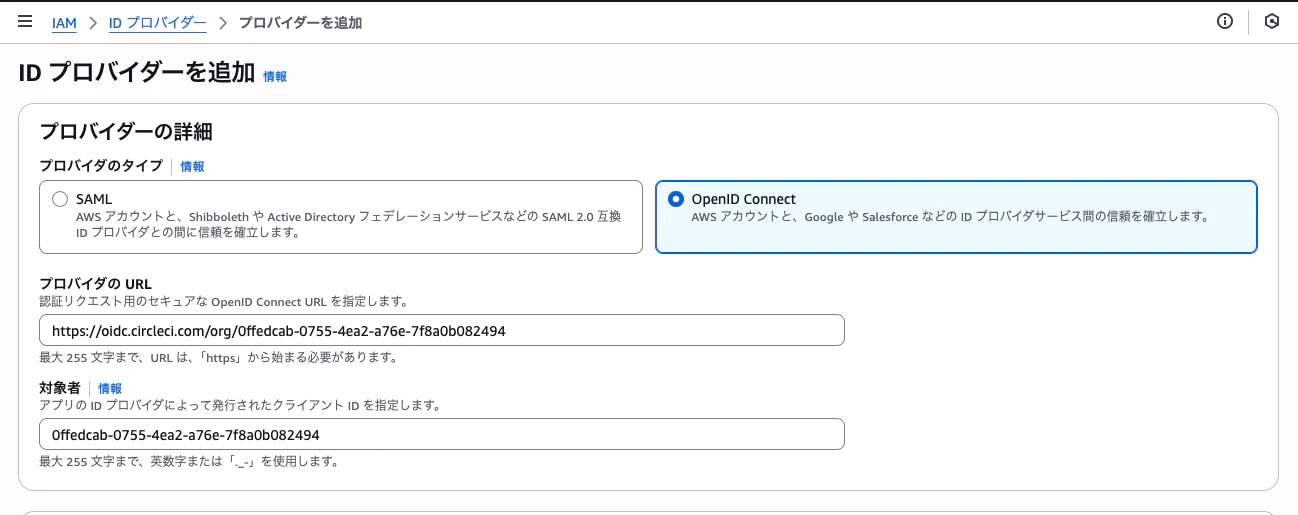Click description 認証リクエスト用のセキュアな OpenID Connect URL

click(x=223, y=301)
